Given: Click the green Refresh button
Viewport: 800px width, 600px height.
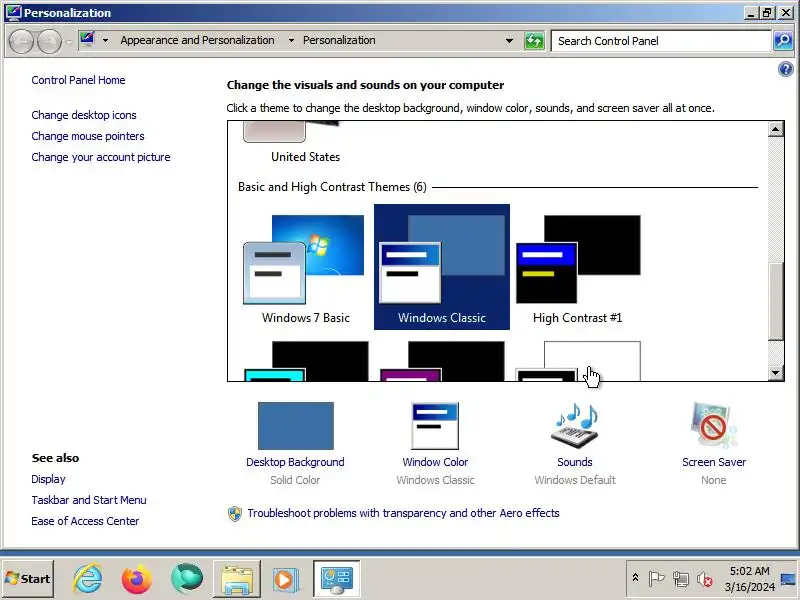Looking at the screenshot, I should tap(534, 41).
